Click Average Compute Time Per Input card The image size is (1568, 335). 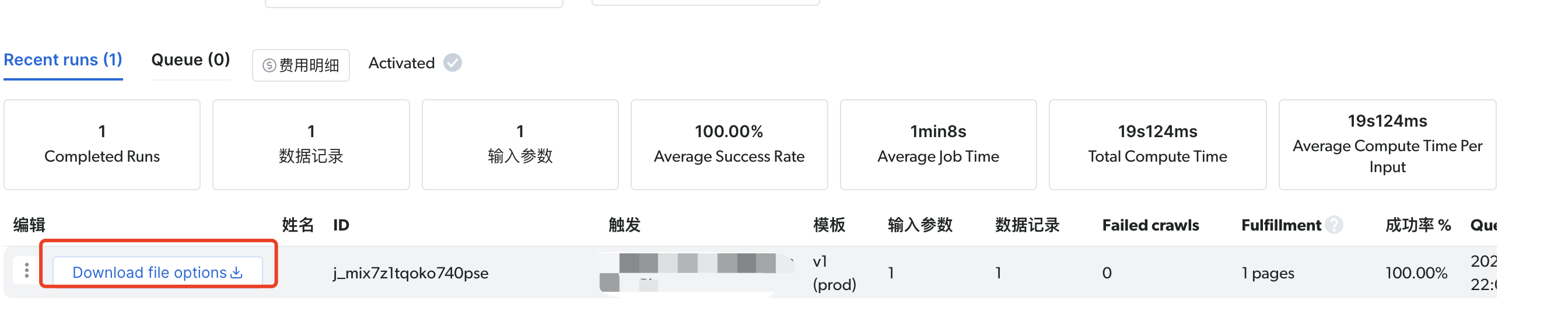[x=1387, y=144]
